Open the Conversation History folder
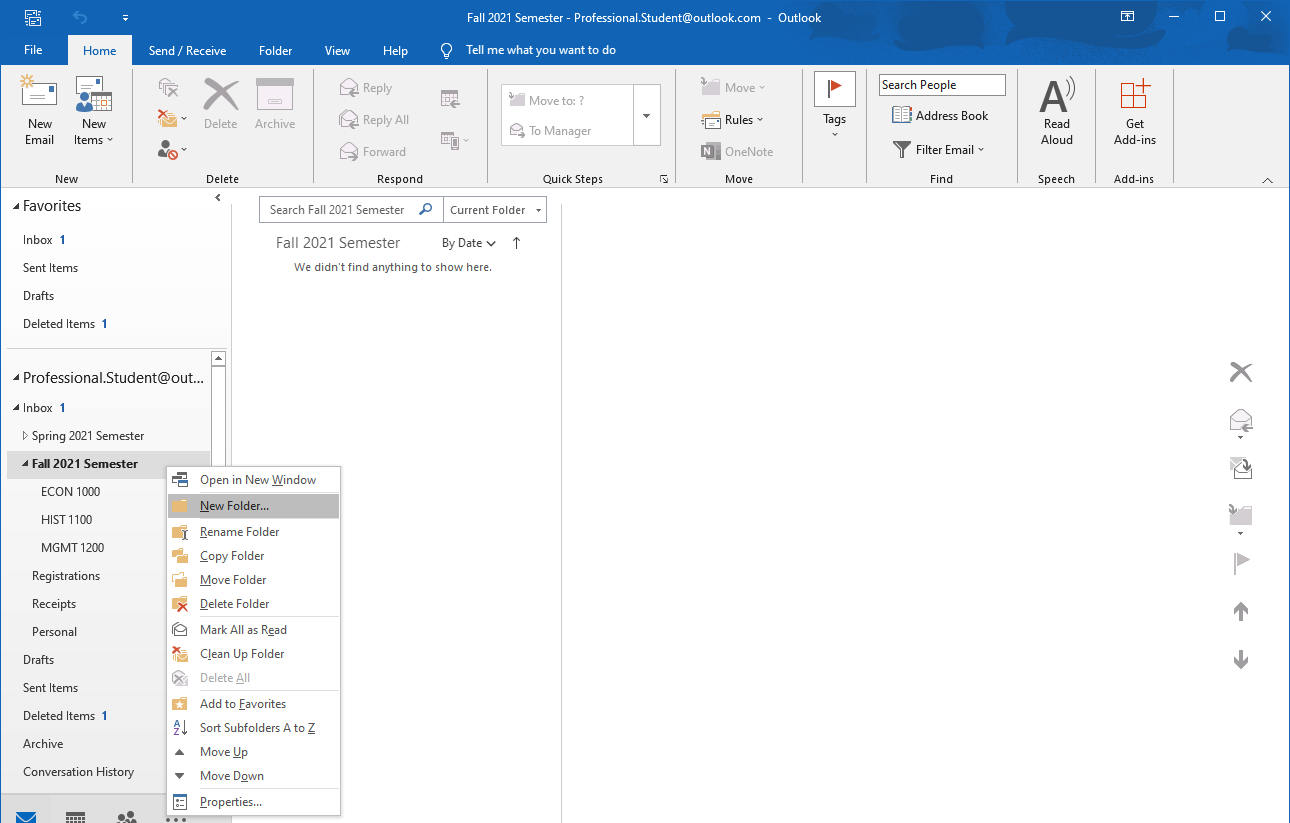 [79, 772]
